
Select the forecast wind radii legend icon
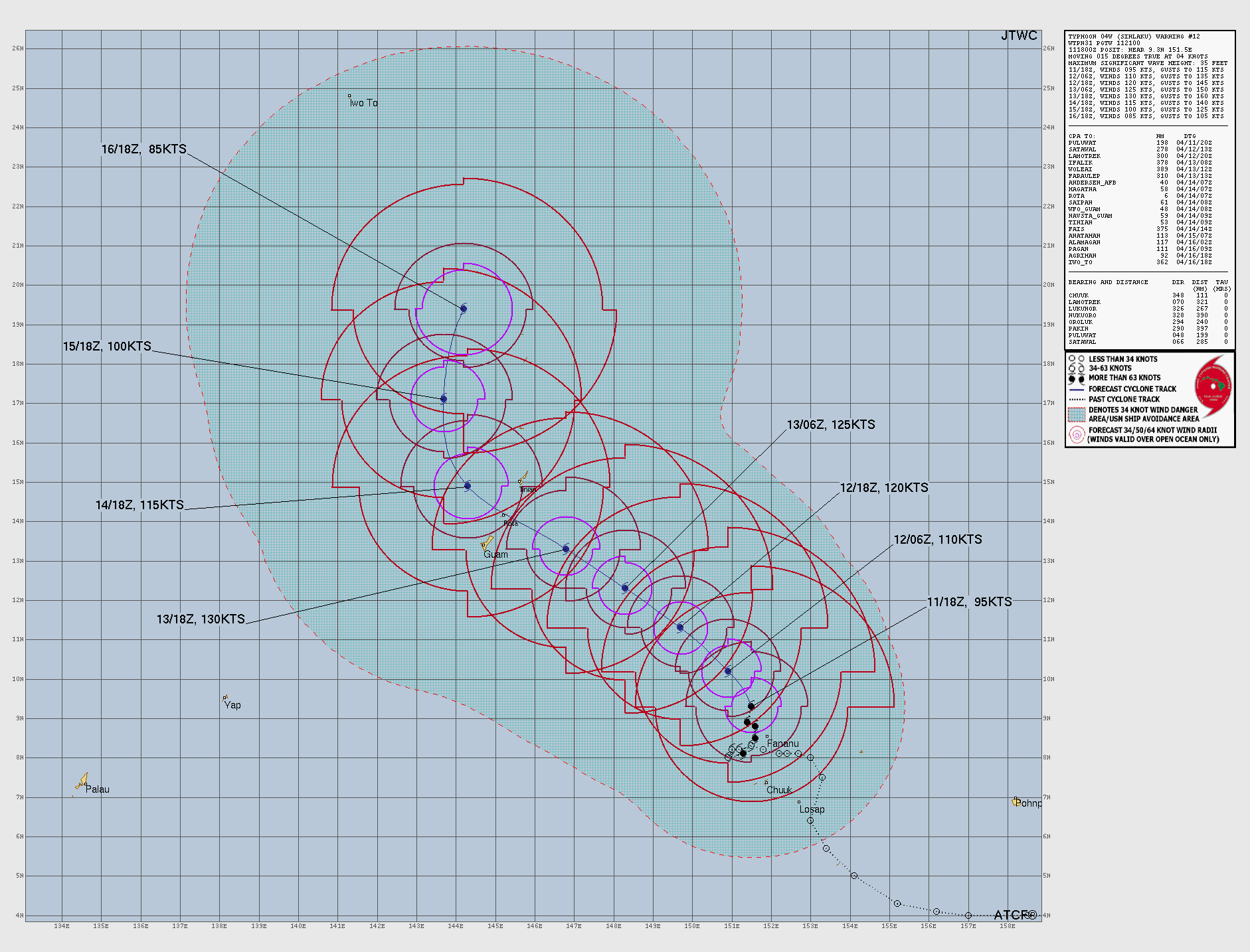click(1076, 435)
